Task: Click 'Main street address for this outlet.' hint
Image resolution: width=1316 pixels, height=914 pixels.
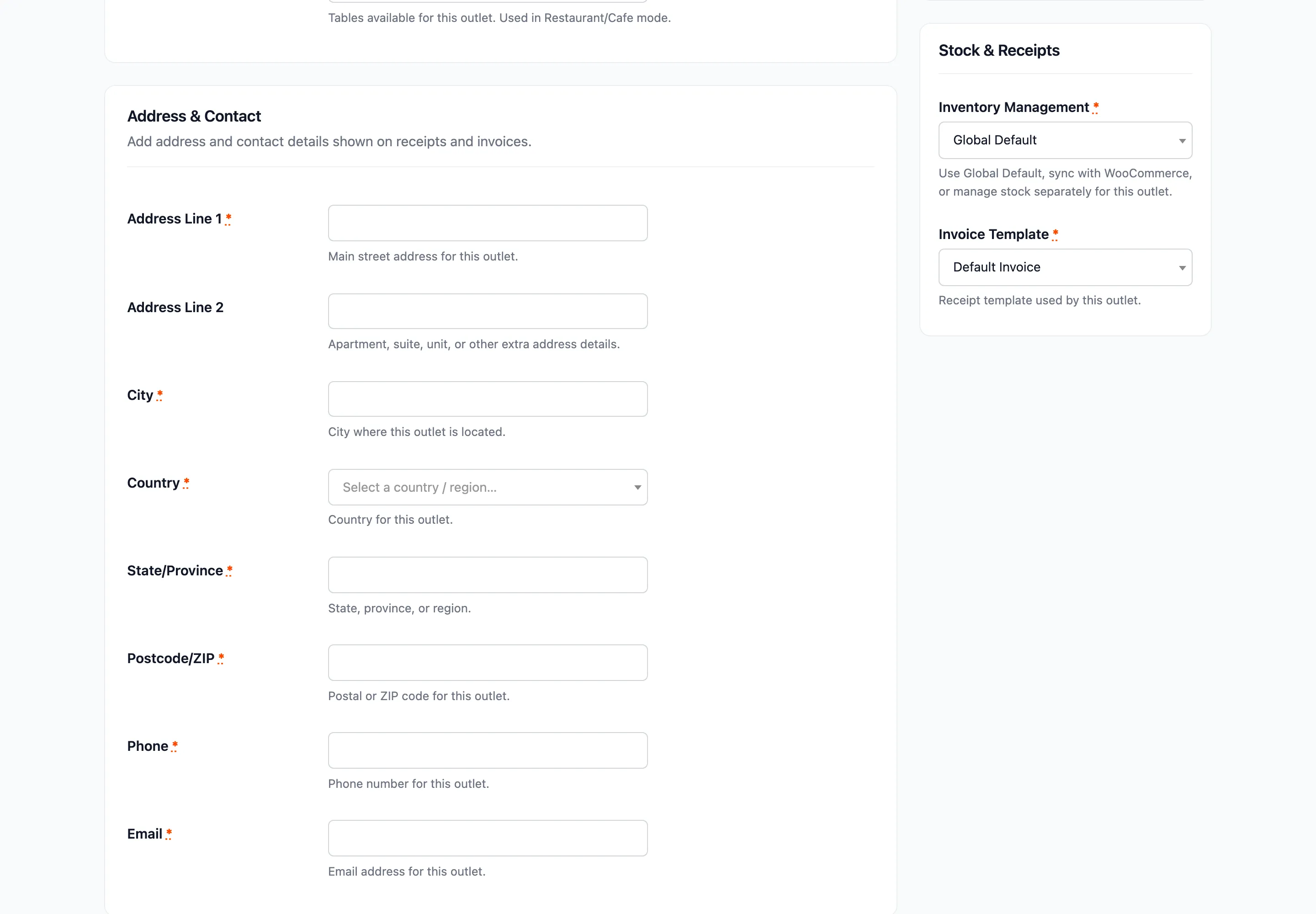Action: (x=423, y=256)
